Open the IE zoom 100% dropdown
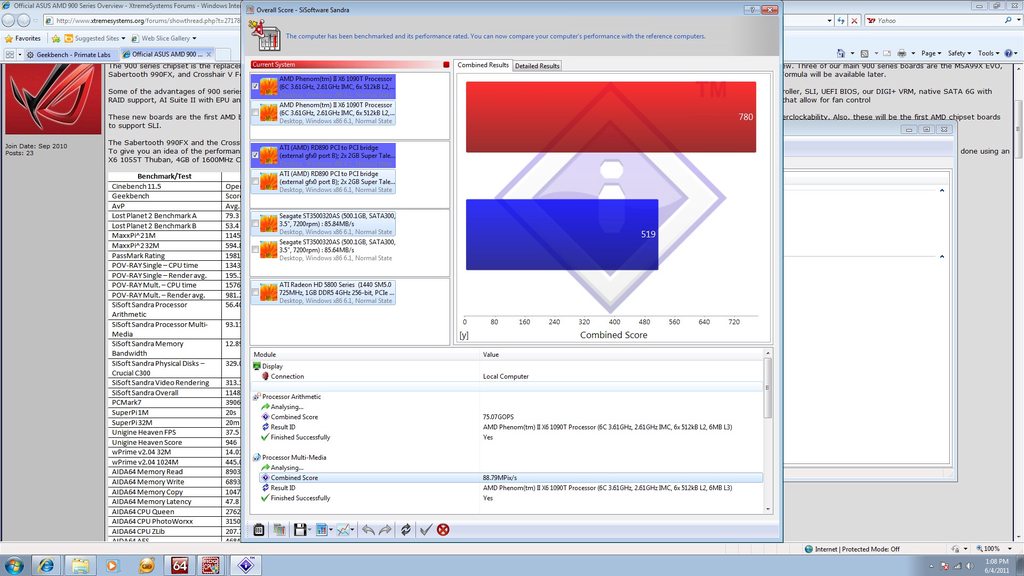Image resolution: width=1024 pixels, height=576 pixels. tap(1010, 549)
